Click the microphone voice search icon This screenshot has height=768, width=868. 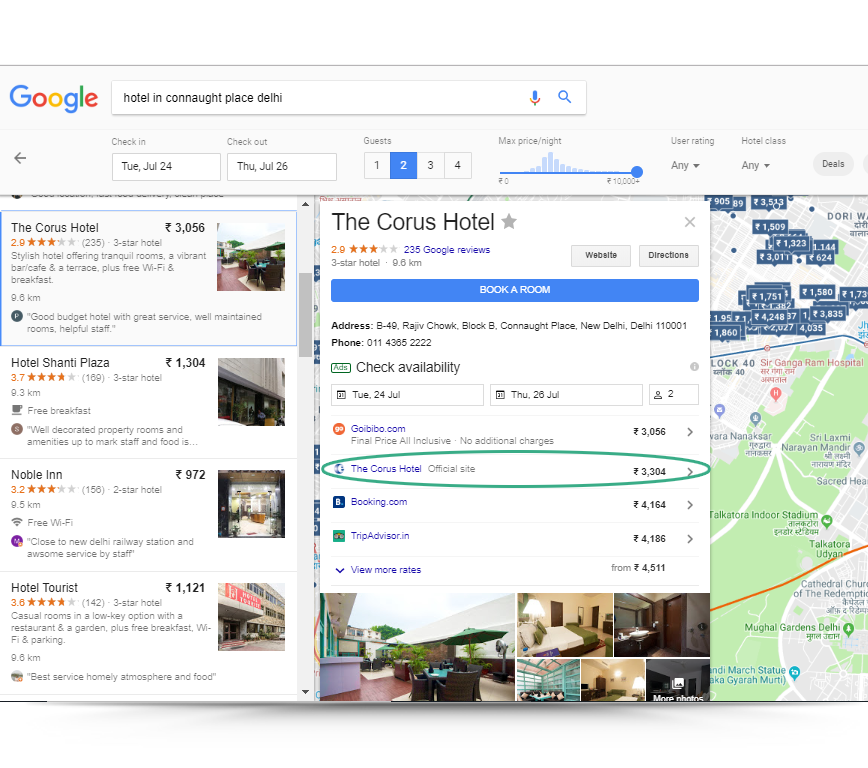[534, 97]
